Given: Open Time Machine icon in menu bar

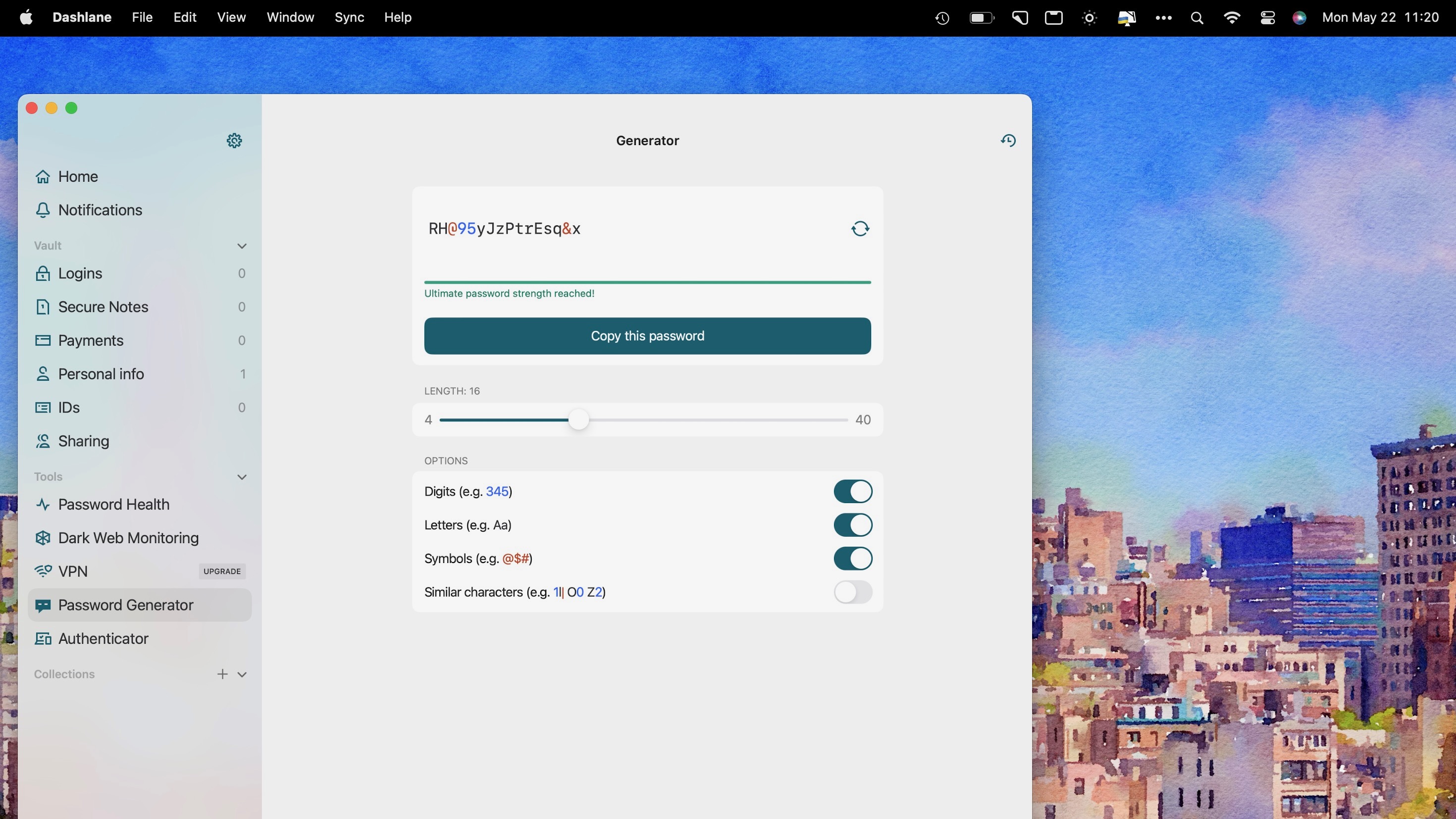Looking at the screenshot, I should 941,18.
